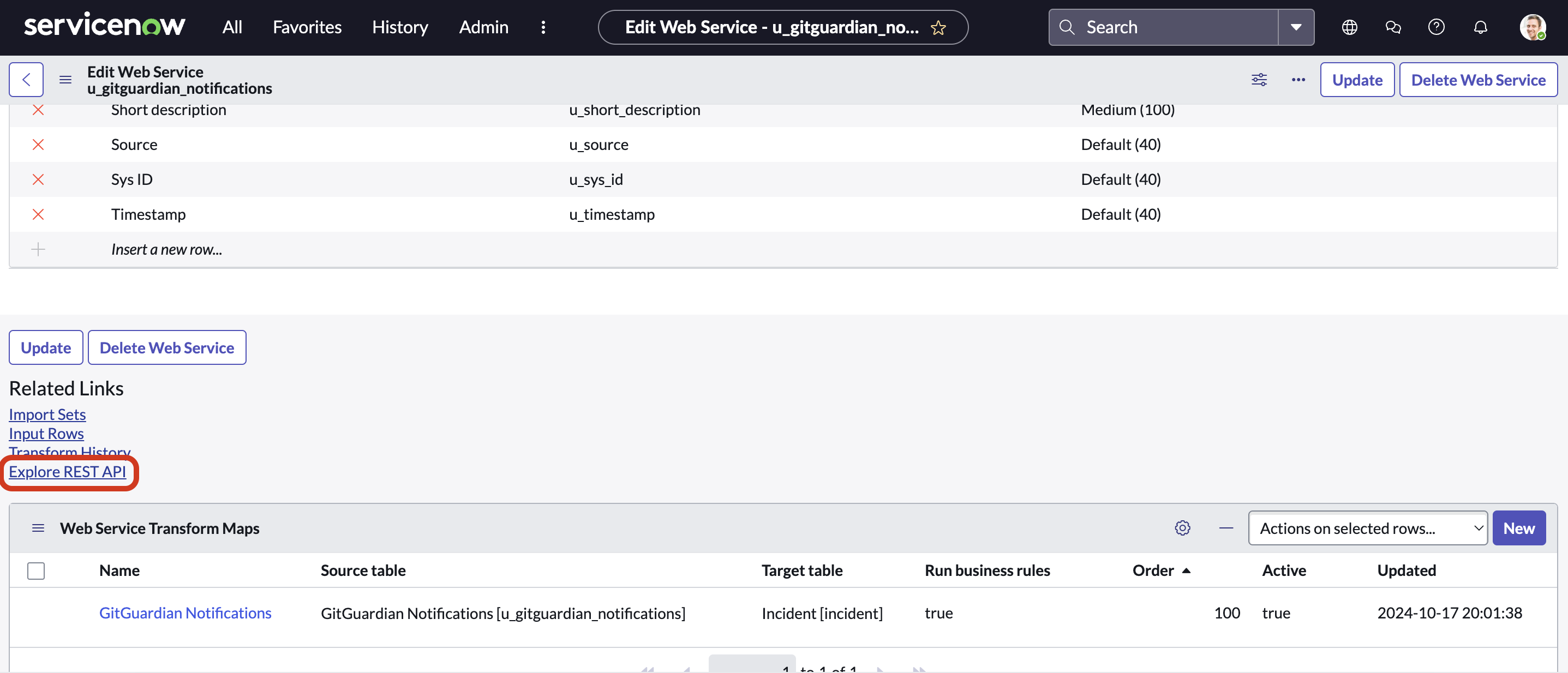Click New in Transform Maps list
Viewport: 1568px width, 673px height.
point(1518,528)
